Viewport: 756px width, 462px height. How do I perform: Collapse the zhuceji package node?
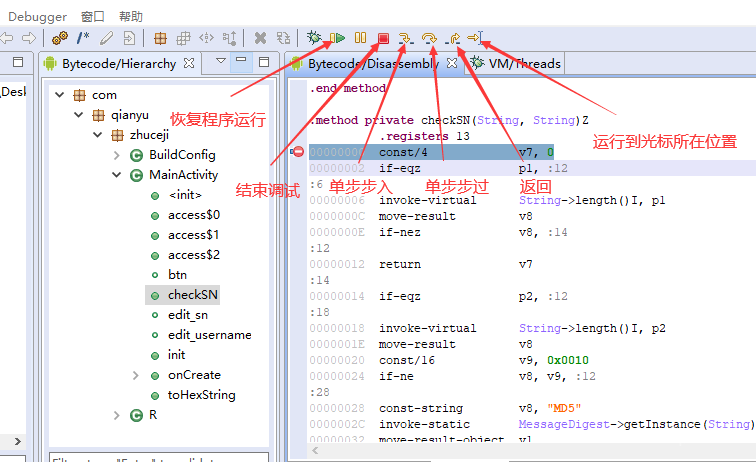[97, 135]
